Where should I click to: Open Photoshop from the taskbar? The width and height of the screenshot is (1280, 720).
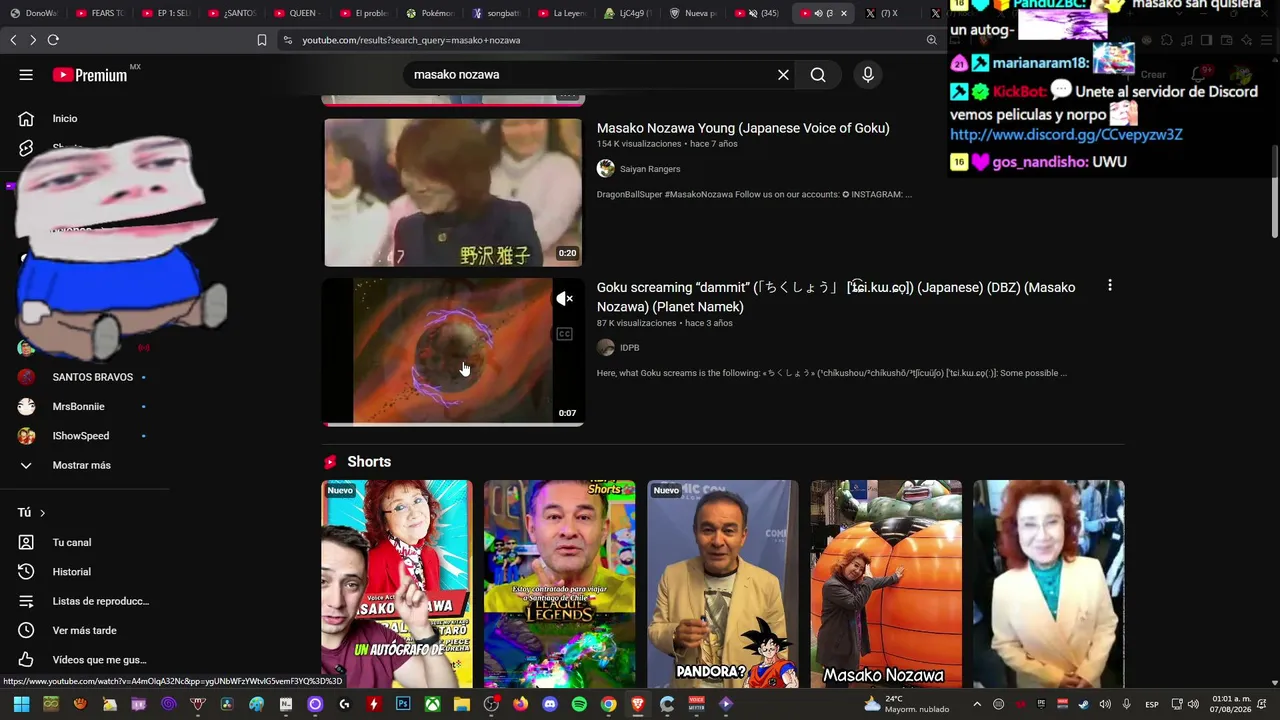pos(403,704)
